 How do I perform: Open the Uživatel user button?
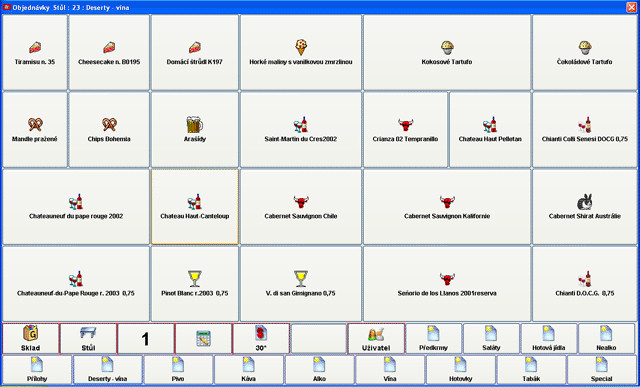tap(376, 339)
